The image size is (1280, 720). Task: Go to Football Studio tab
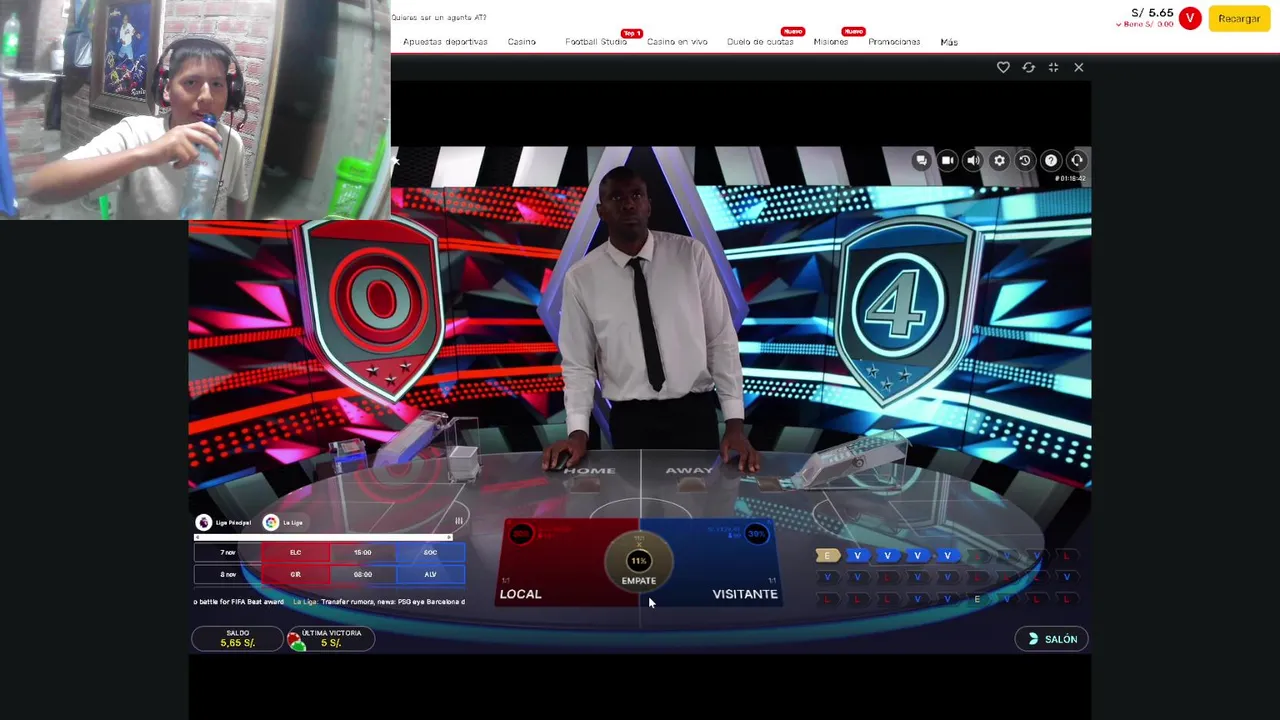[596, 42]
